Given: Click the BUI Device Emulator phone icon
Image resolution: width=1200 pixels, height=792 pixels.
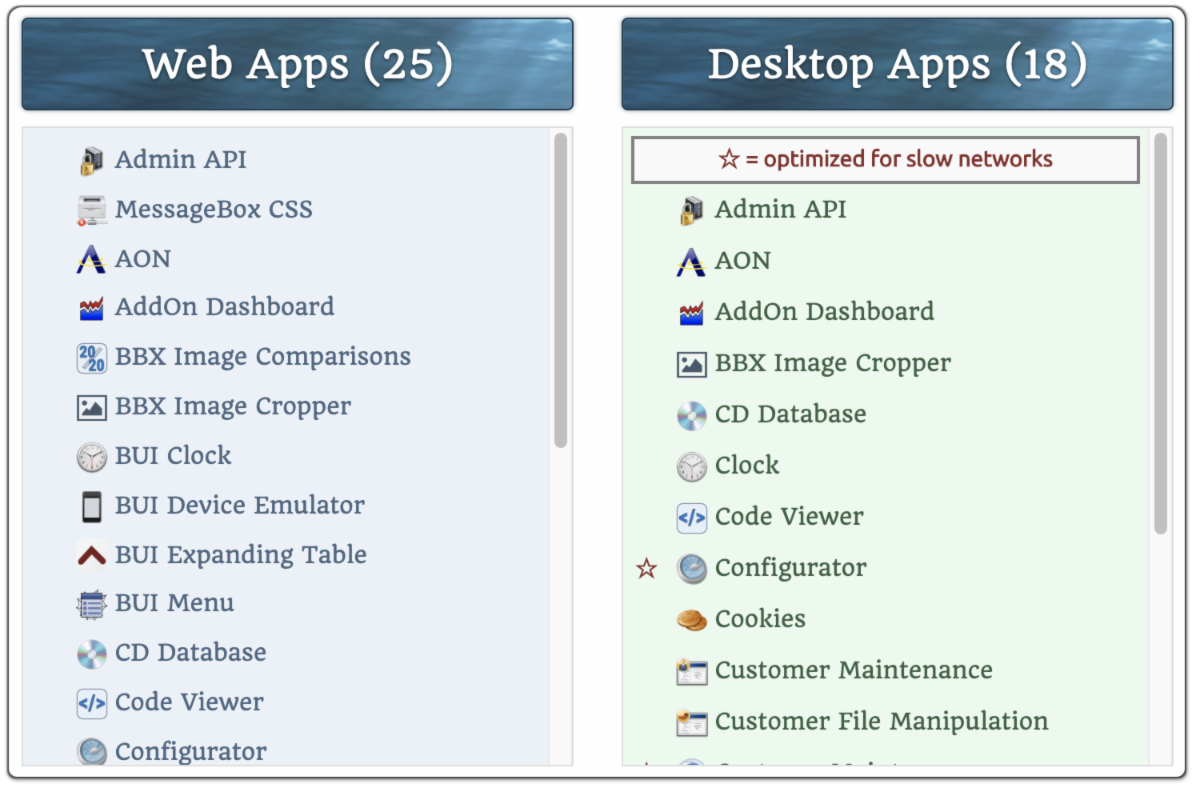Looking at the screenshot, I should [92, 506].
